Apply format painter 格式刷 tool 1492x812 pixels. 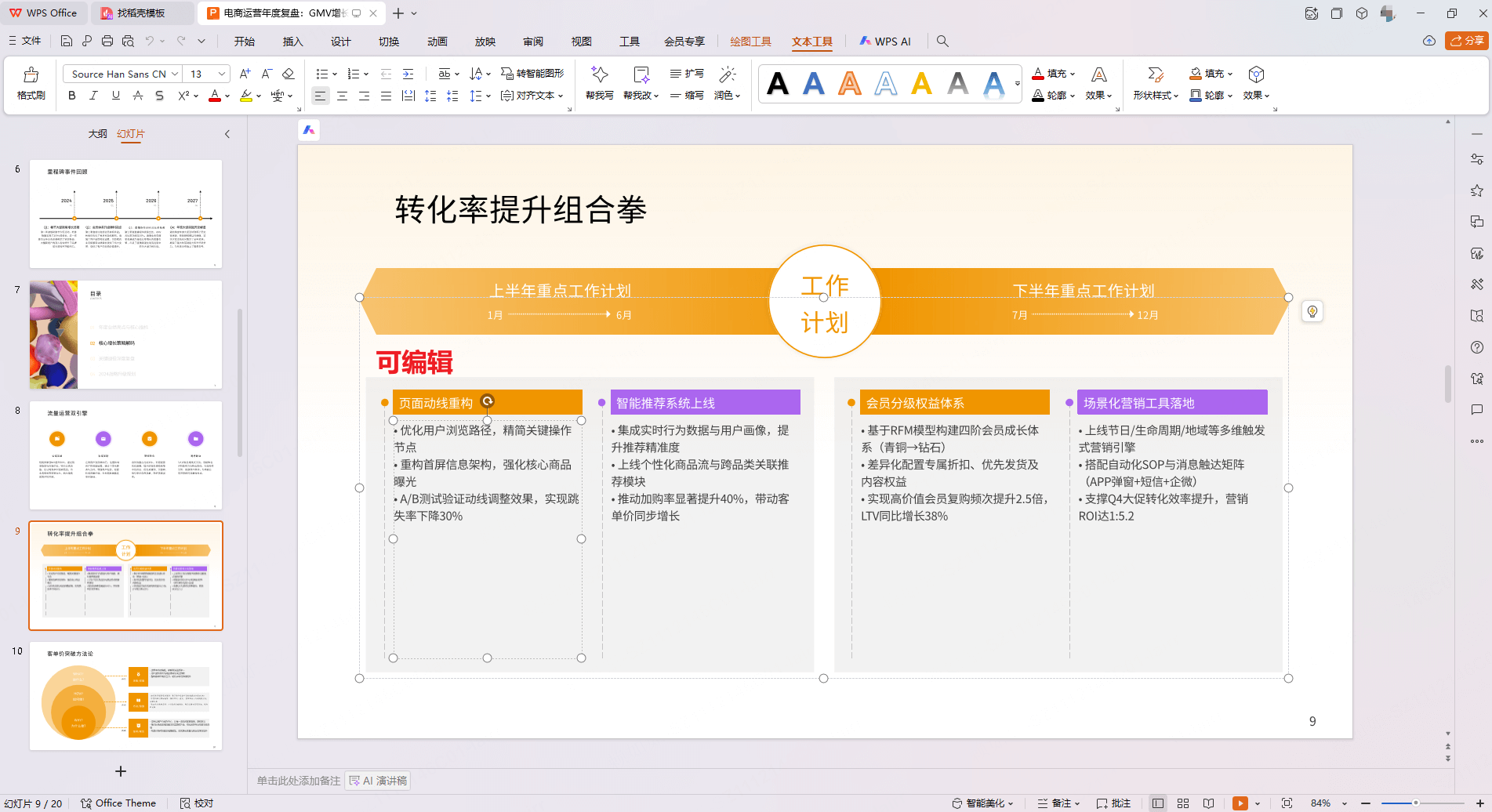30,82
